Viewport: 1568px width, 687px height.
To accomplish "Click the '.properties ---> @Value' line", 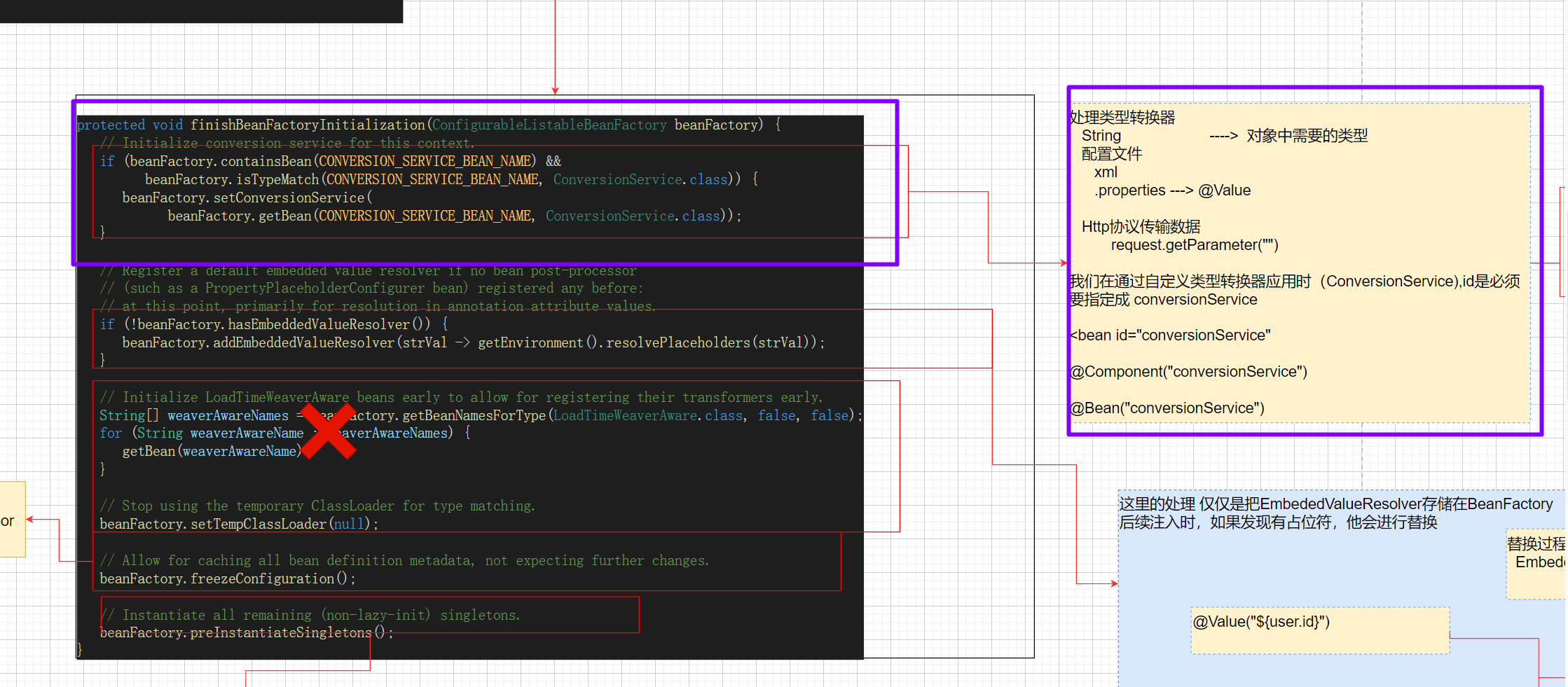I will tap(1173, 190).
